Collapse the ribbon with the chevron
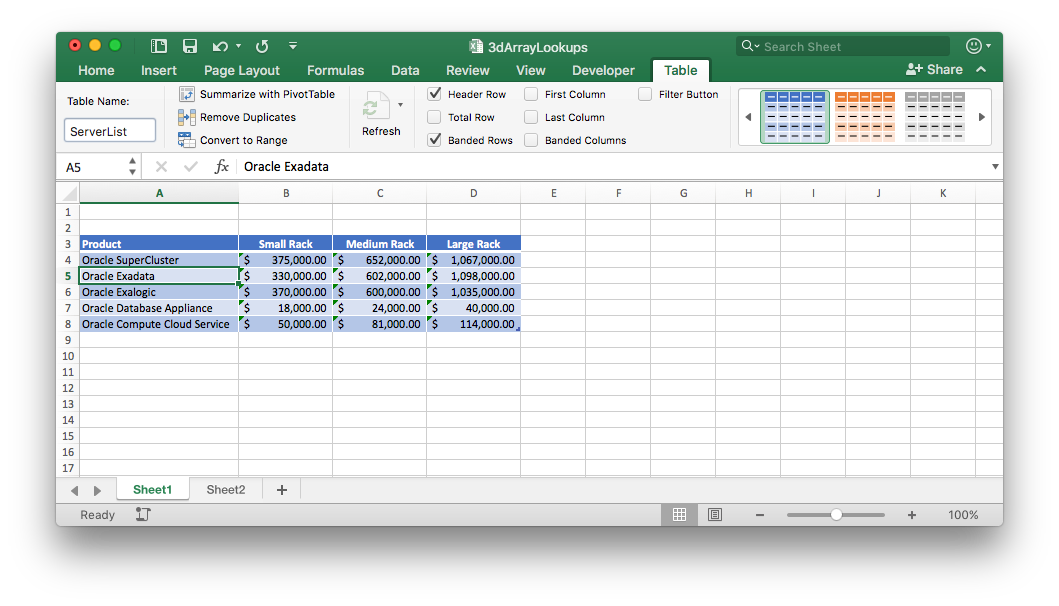This screenshot has width=1059, height=606. (981, 70)
